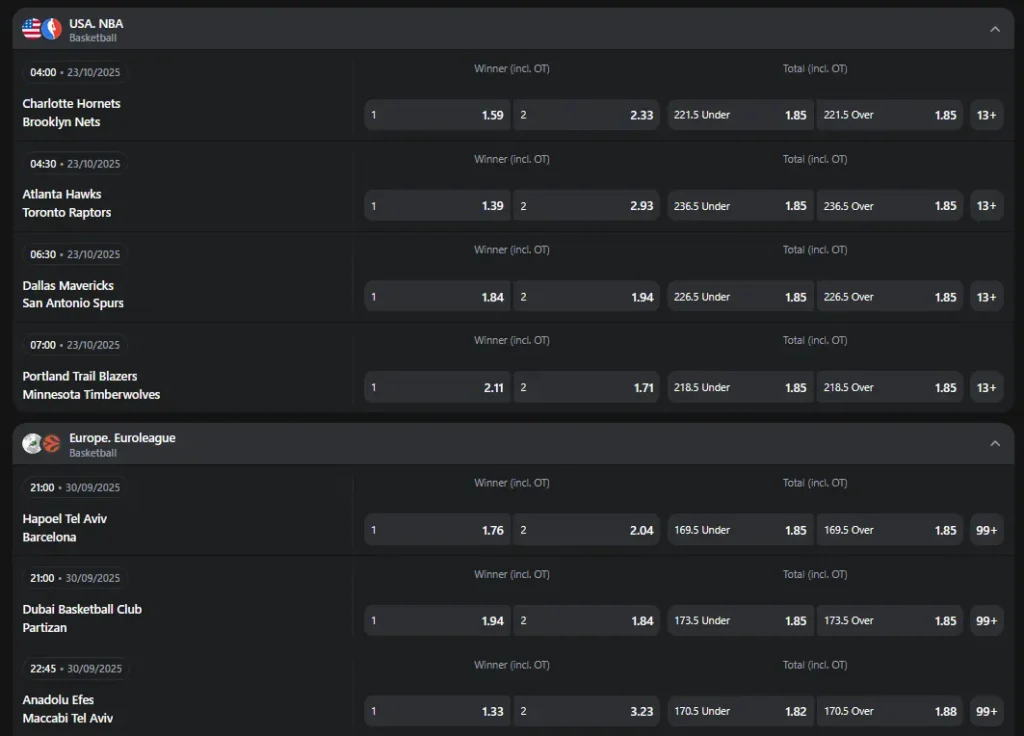Pick Over 226.5 for Mavericks vs Spurs
Screen dimensions: 1024x736
point(890,297)
